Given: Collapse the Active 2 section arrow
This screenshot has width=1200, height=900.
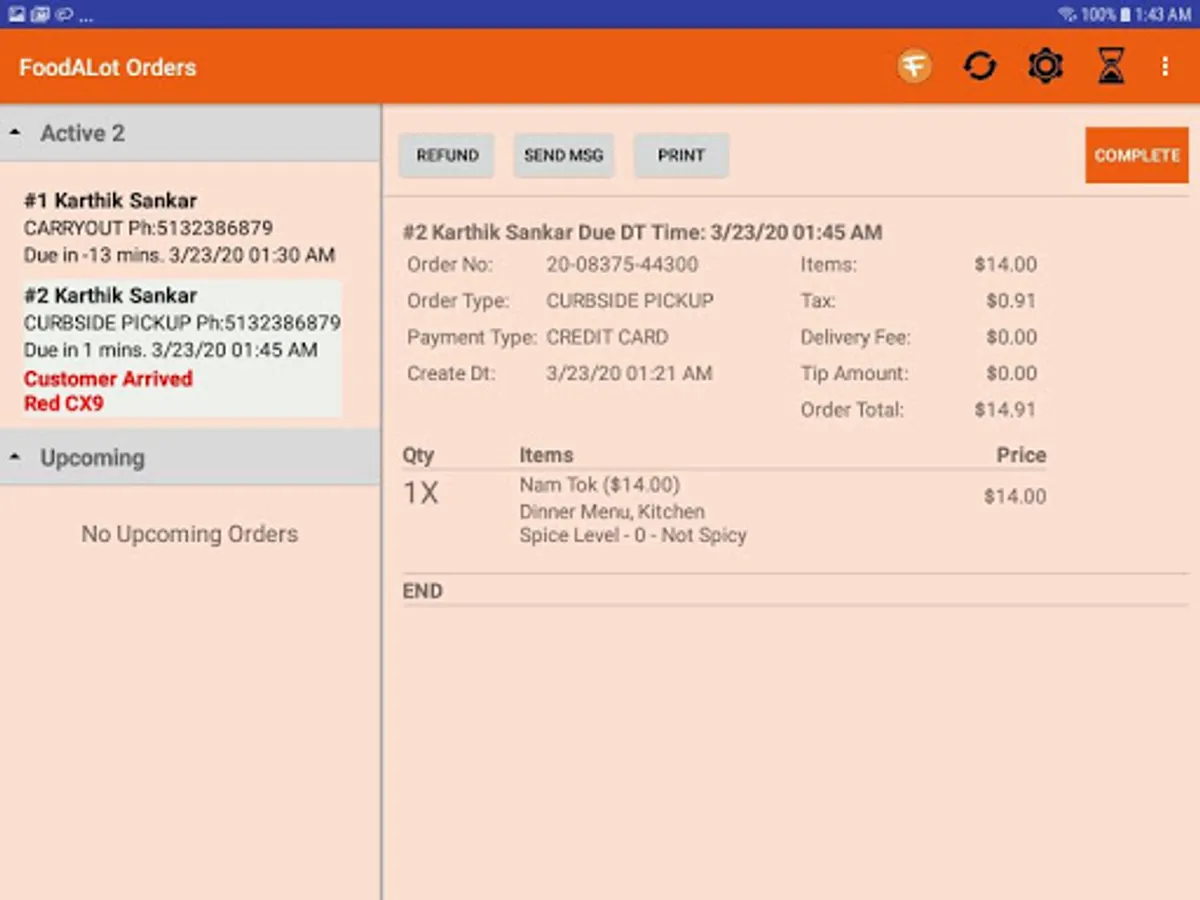Looking at the screenshot, I should (16, 133).
